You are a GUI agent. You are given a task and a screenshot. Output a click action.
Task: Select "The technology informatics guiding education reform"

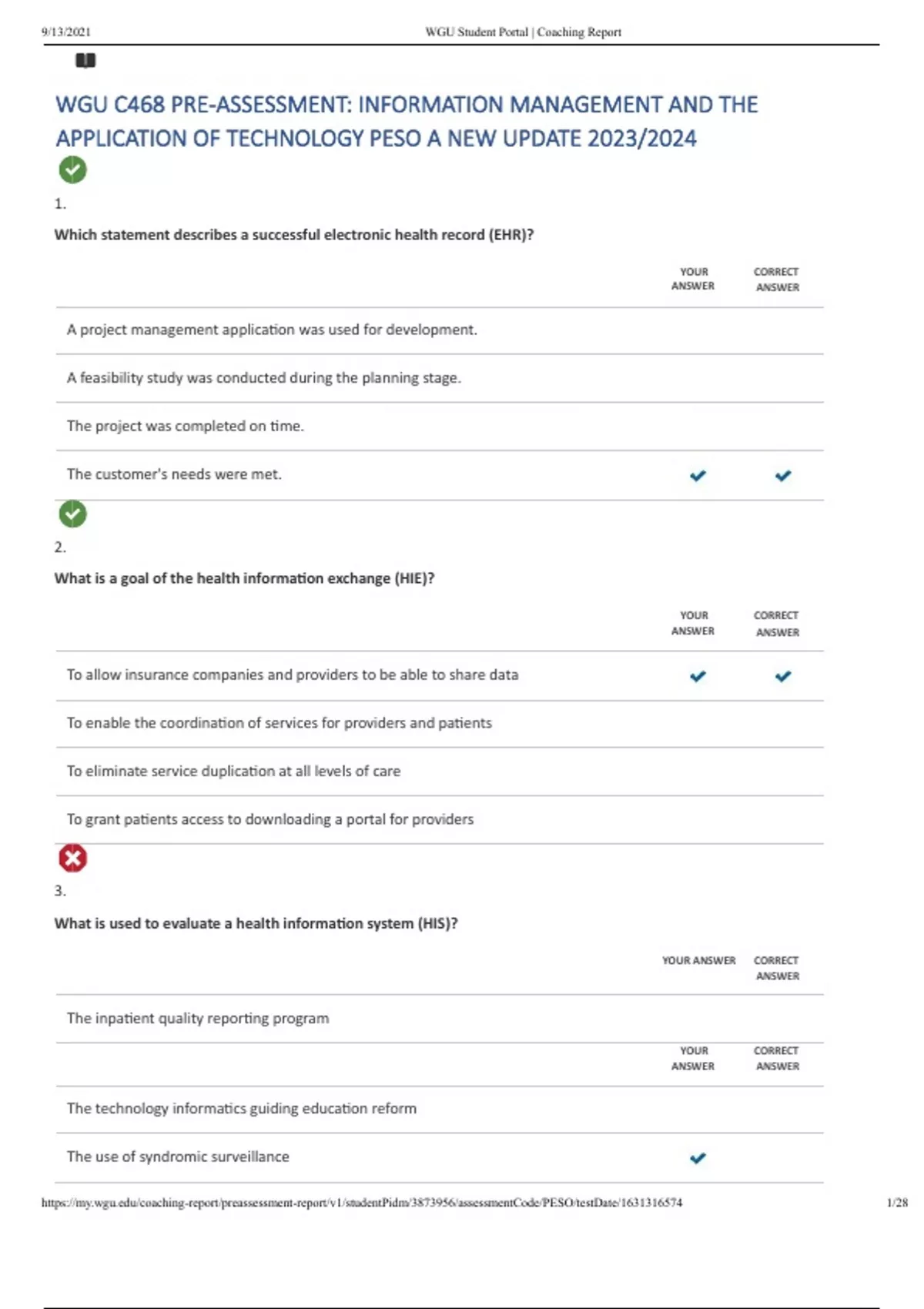[x=241, y=1109]
